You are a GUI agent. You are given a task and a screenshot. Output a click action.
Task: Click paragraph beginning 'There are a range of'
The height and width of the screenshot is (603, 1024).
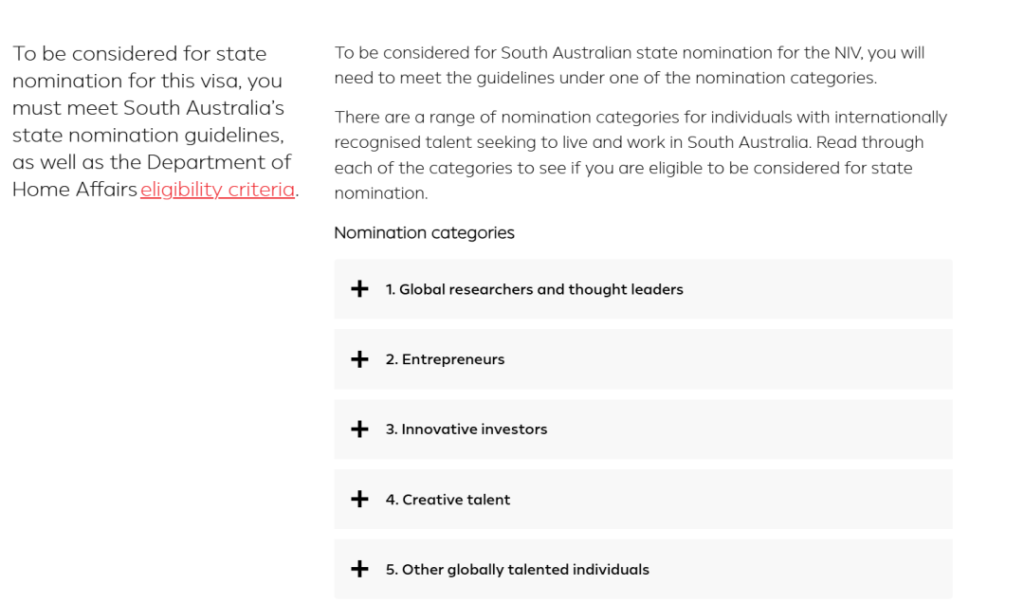coord(641,155)
